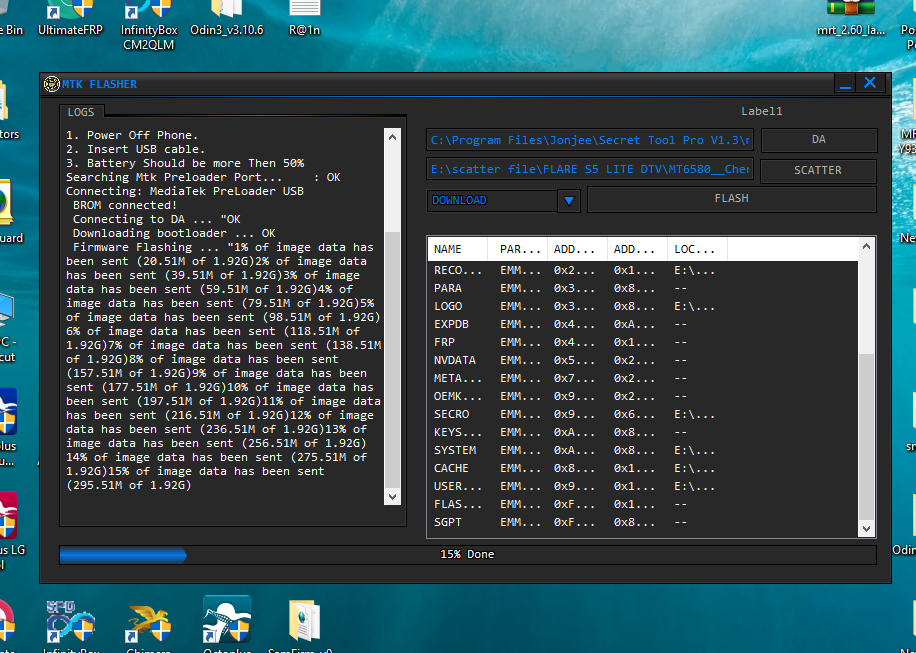Click the 15% Done progress bar
The height and width of the screenshot is (653, 916).
pos(467,554)
